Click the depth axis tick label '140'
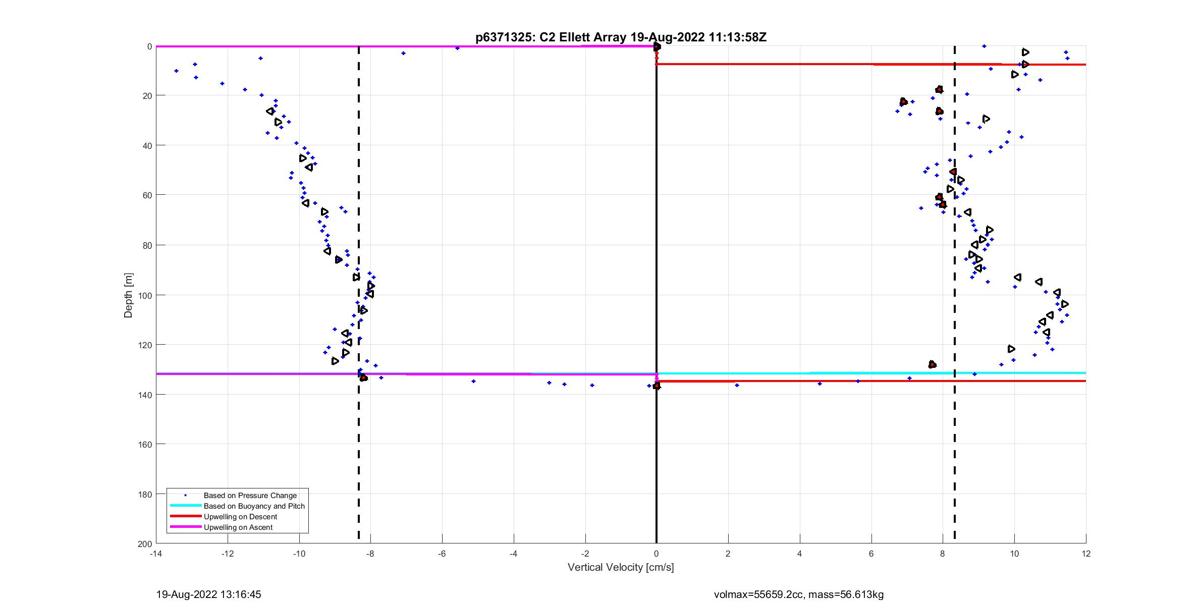The image size is (1200, 611). point(144,394)
